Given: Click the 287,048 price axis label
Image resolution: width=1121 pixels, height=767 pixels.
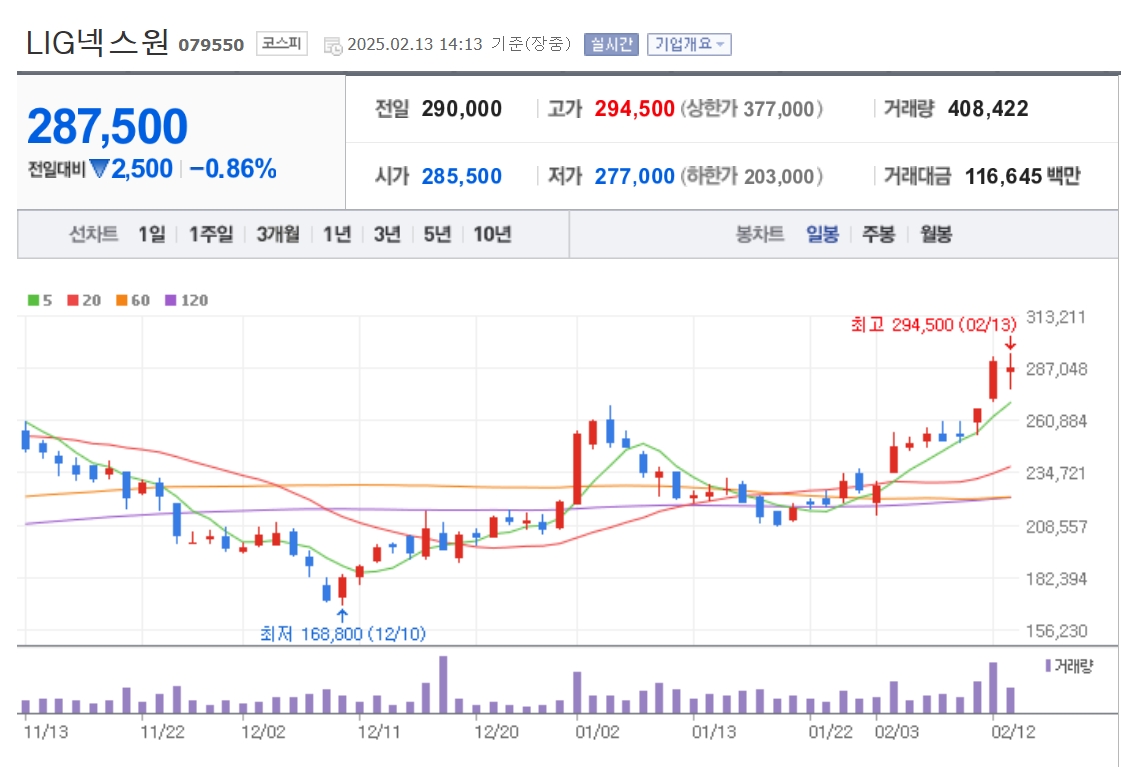Looking at the screenshot, I should [1056, 369].
